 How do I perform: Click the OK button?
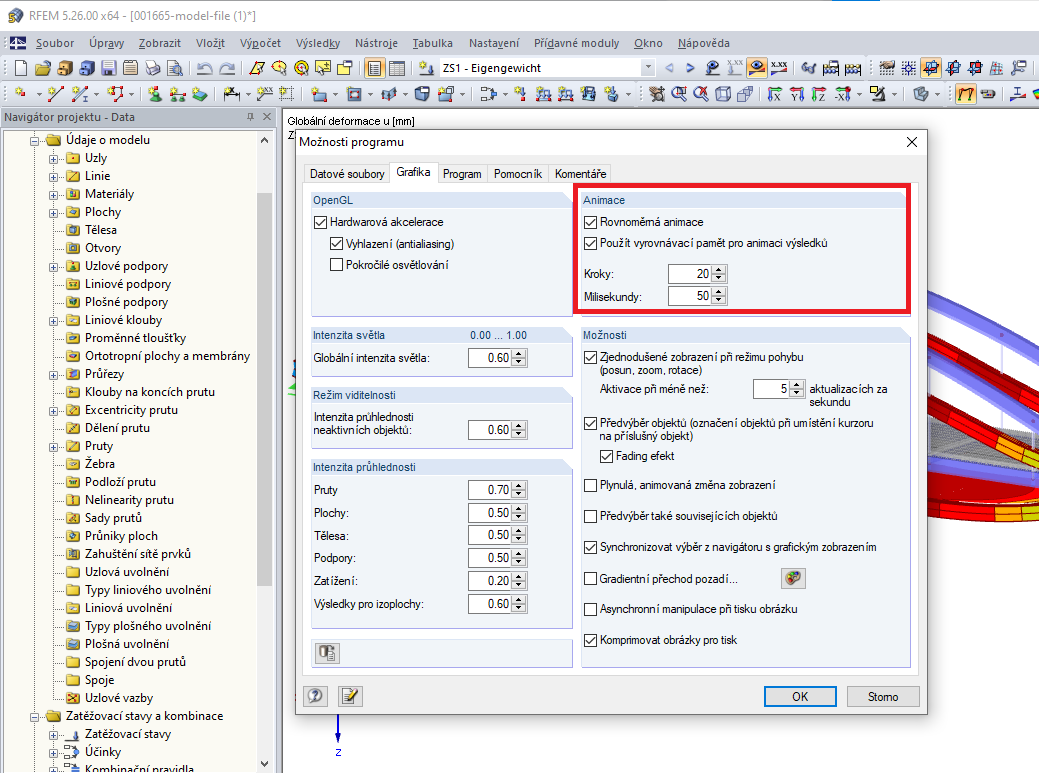point(800,697)
